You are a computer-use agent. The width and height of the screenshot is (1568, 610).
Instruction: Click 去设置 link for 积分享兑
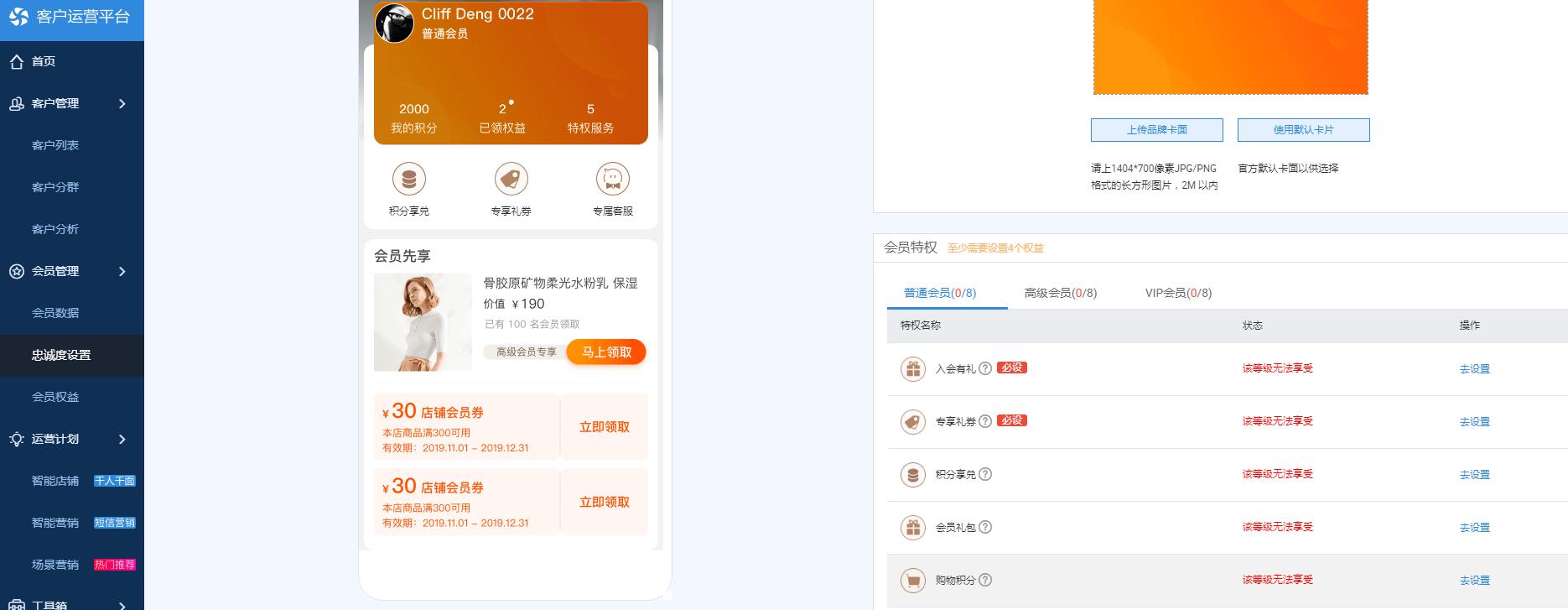point(1475,475)
